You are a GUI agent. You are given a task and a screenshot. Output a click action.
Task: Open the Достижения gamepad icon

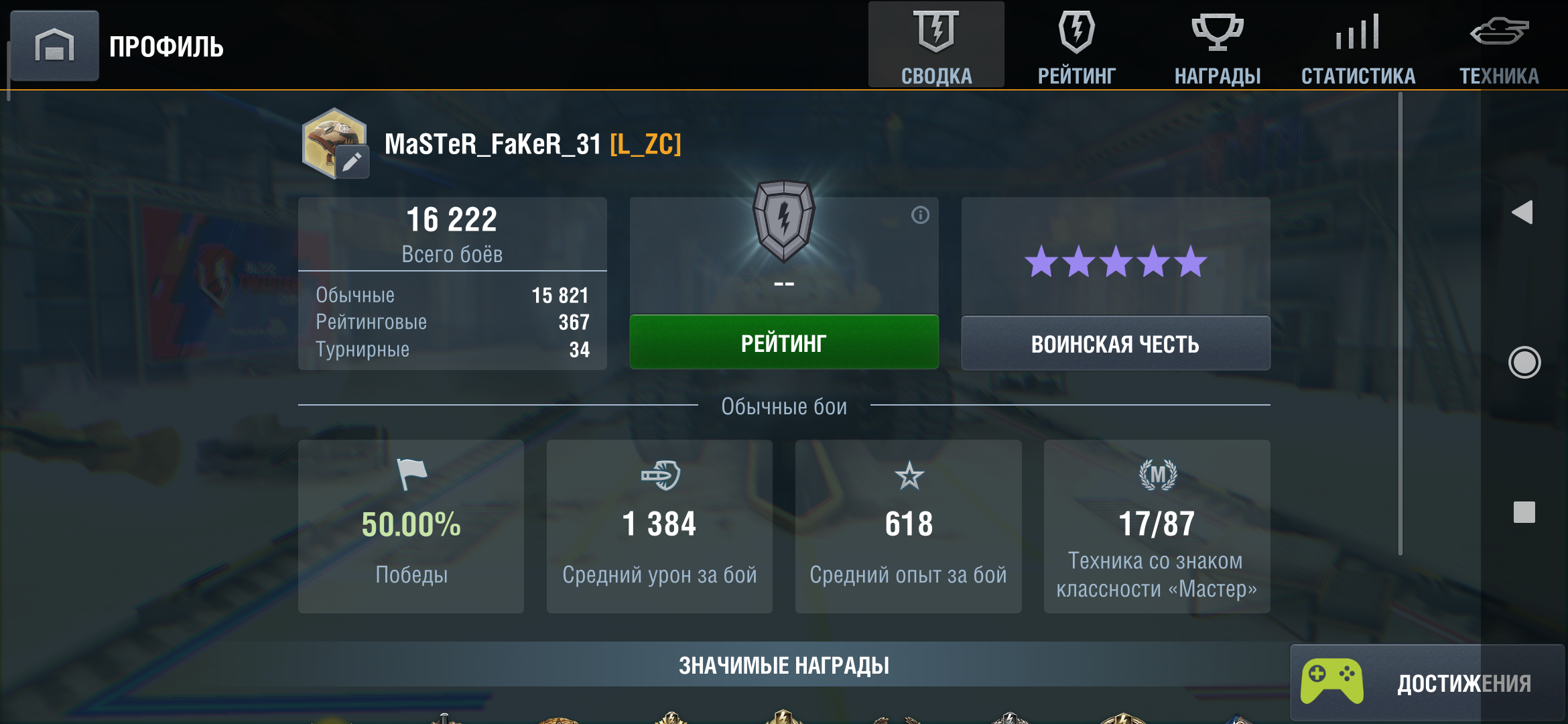[1331, 681]
